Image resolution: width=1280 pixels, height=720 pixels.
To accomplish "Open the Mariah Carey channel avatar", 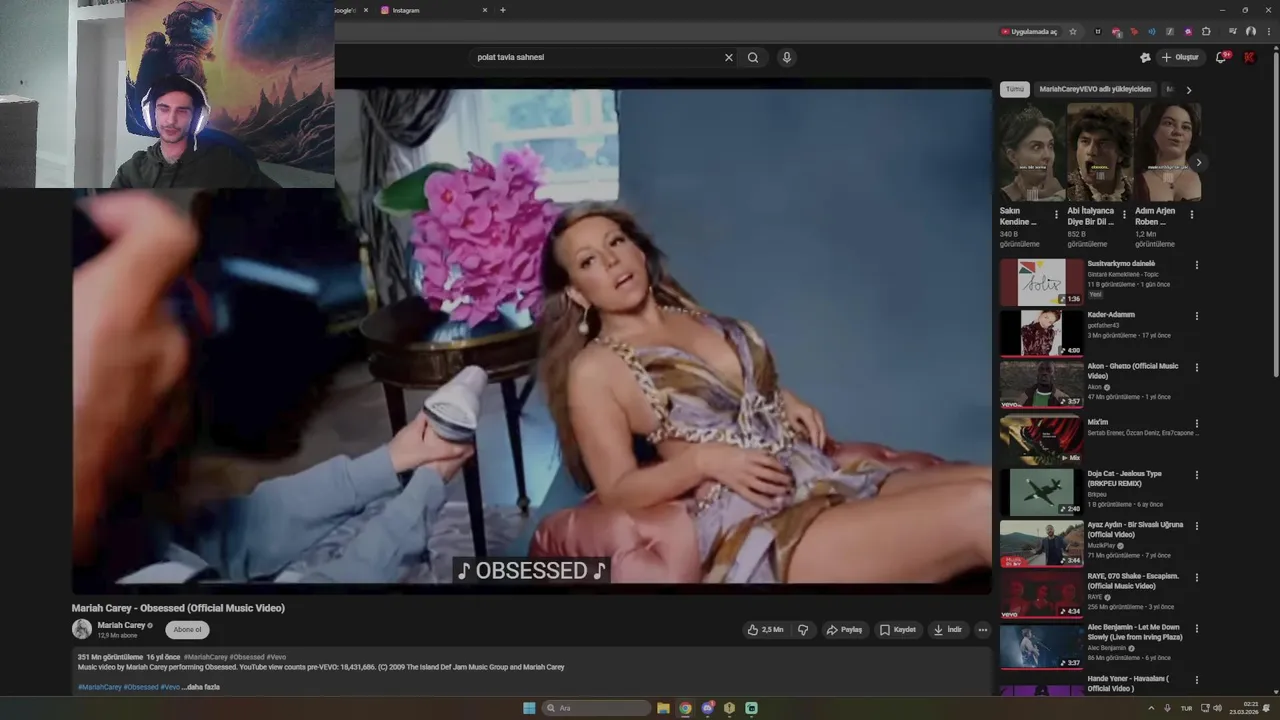I will point(82,629).
